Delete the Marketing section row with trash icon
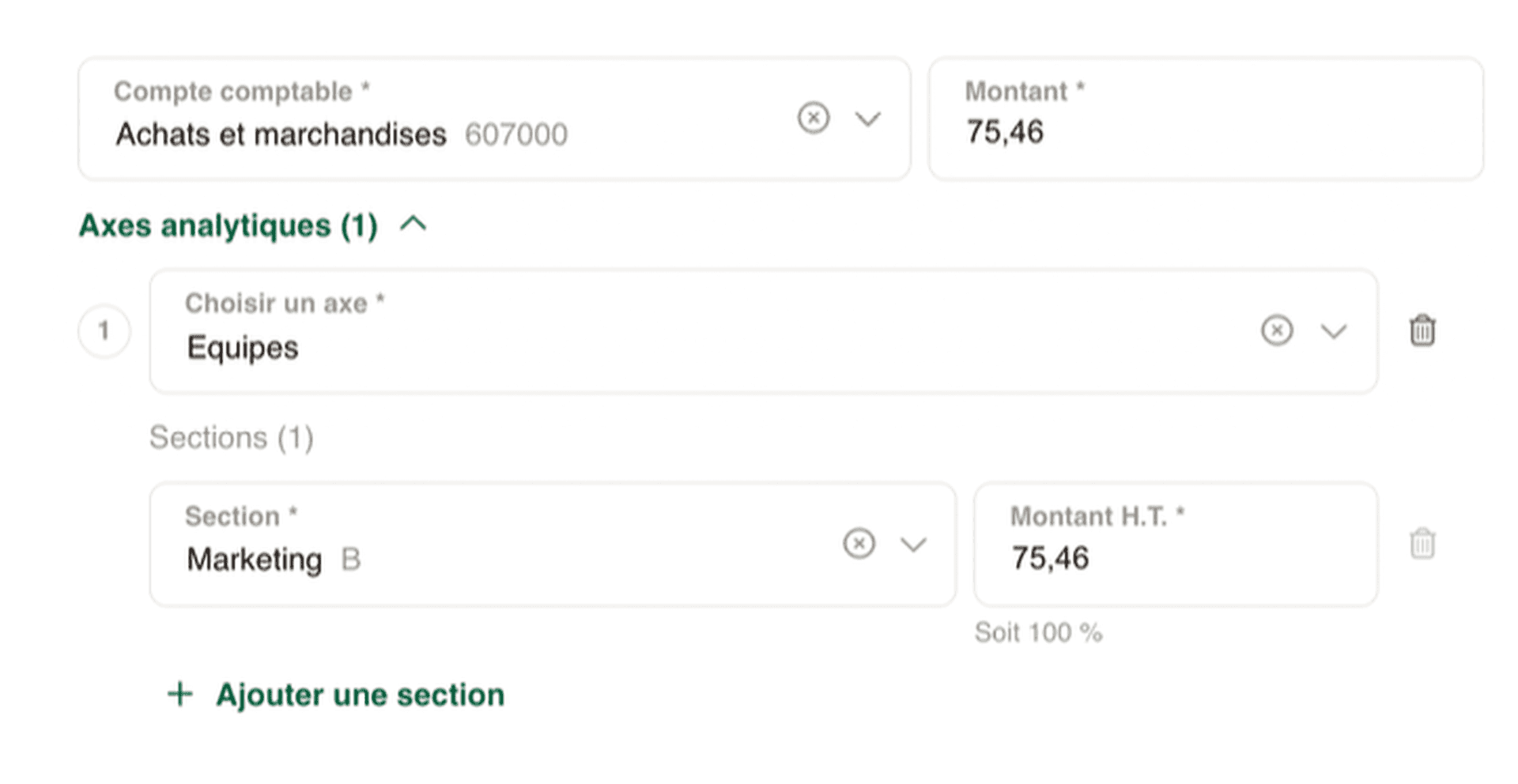Image resolution: width=1518 pixels, height=784 pixels. pyautogui.click(x=1422, y=544)
